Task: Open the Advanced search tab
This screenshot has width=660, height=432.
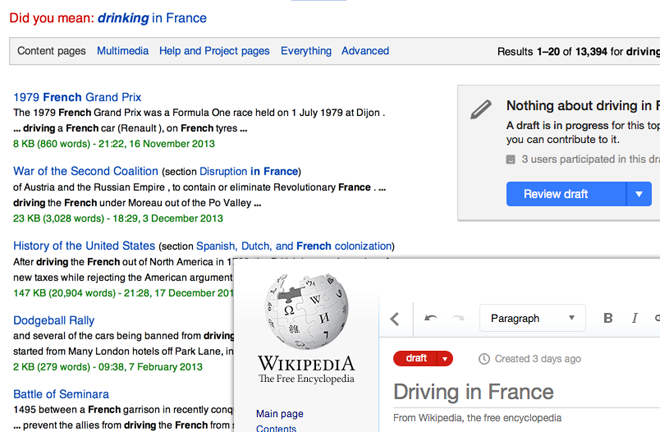Action: click(365, 51)
